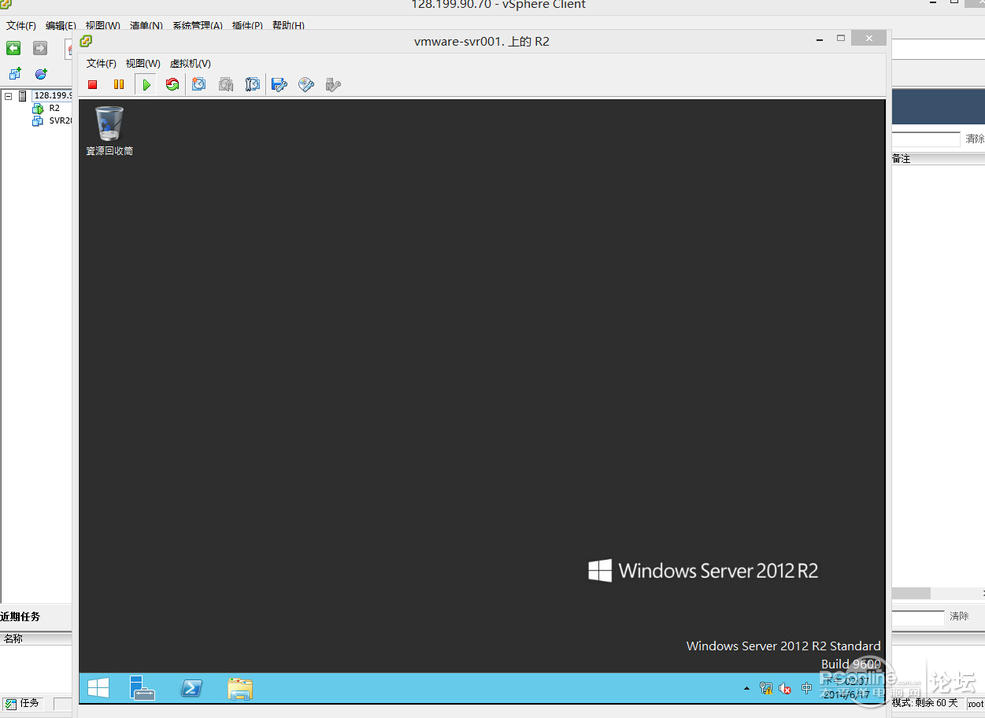Power on the VM with green play button
This screenshot has width=985, height=718.
point(146,84)
